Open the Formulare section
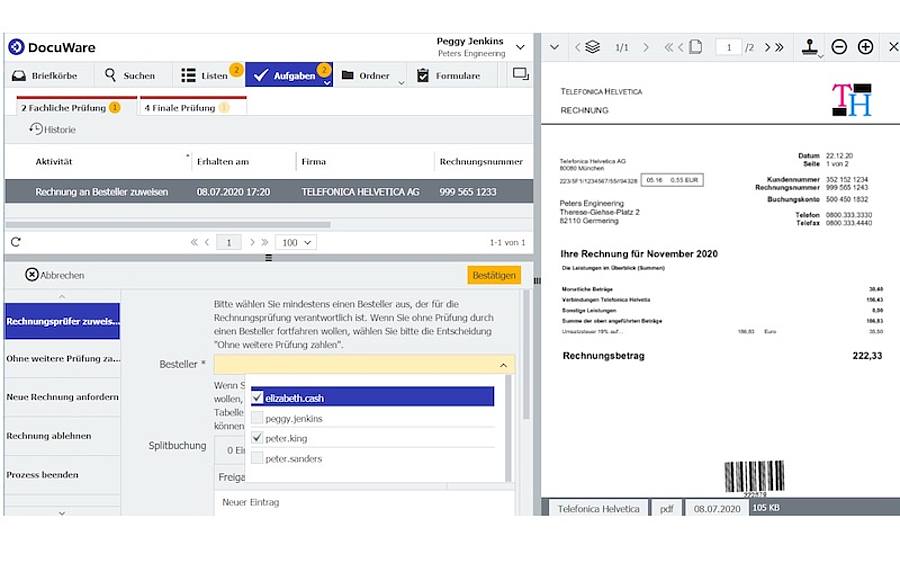Screen dimensions: 900x563 (449, 75)
